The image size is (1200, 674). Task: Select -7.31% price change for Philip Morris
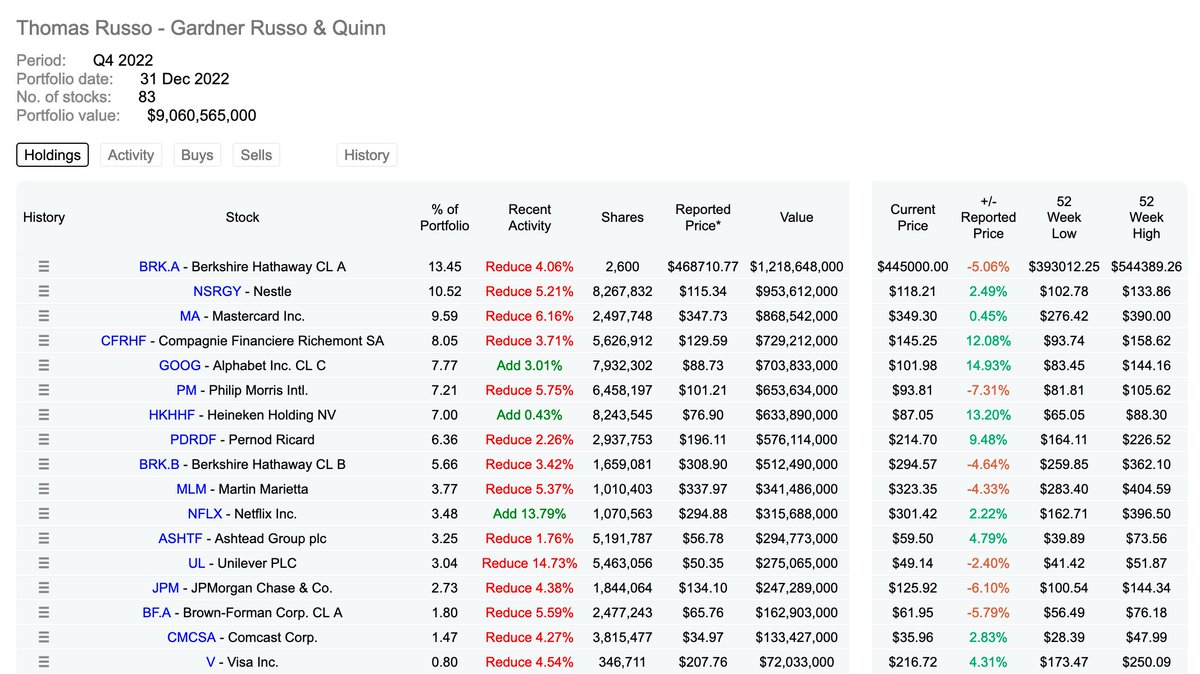[x=988, y=390]
